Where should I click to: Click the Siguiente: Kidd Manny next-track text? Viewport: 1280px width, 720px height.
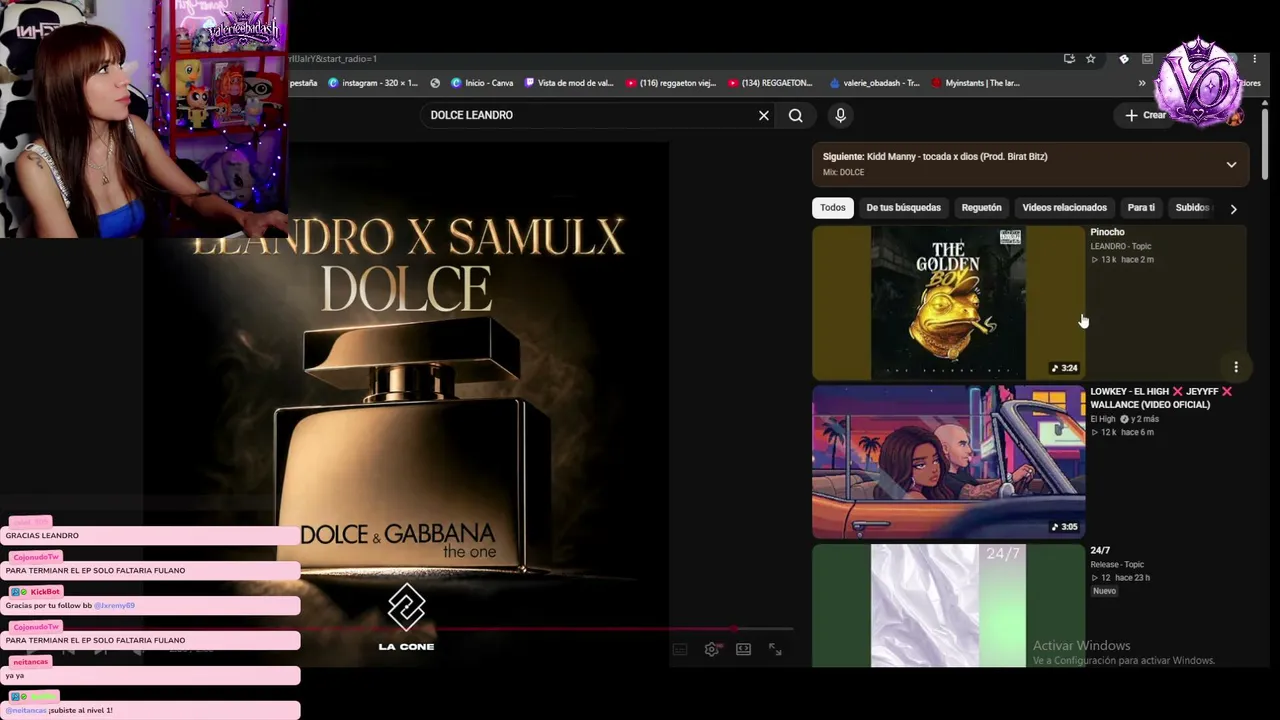click(x=935, y=157)
